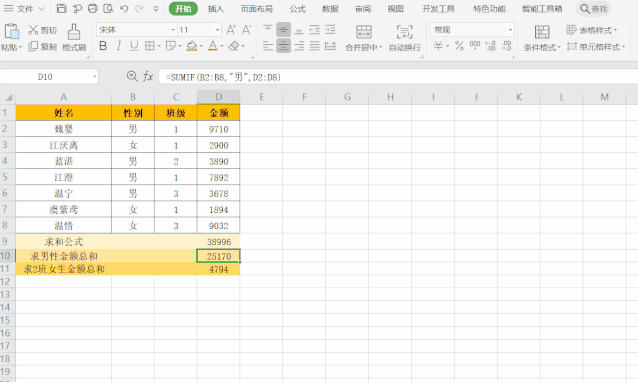Increase decimal places
Screen dimensions: 638x382
(490, 46)
